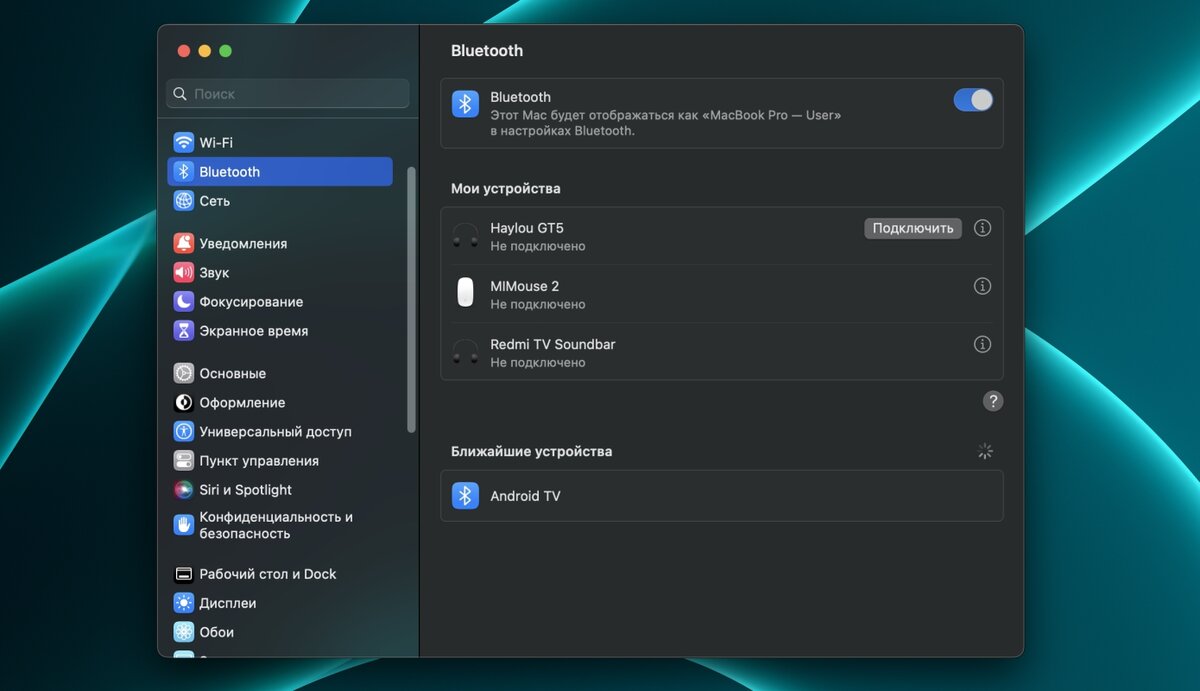This screenshot has width=1200, height=691.
Task: Click the Оформление appearance icon
Action: (183, 402)
